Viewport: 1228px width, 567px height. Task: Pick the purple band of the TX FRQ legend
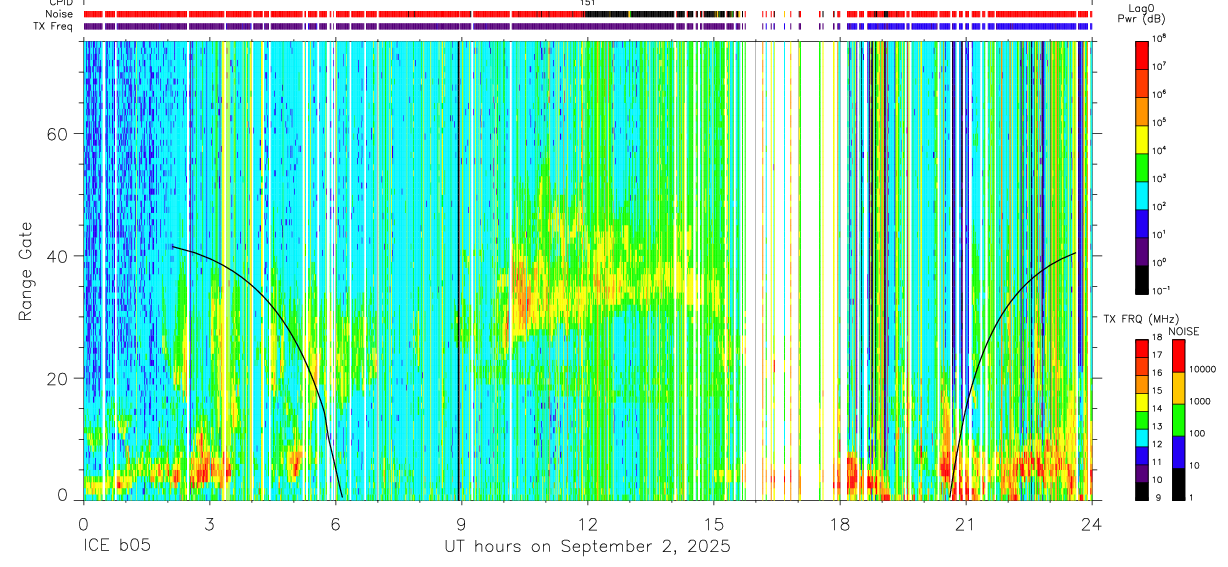[x=1141, y=472]
